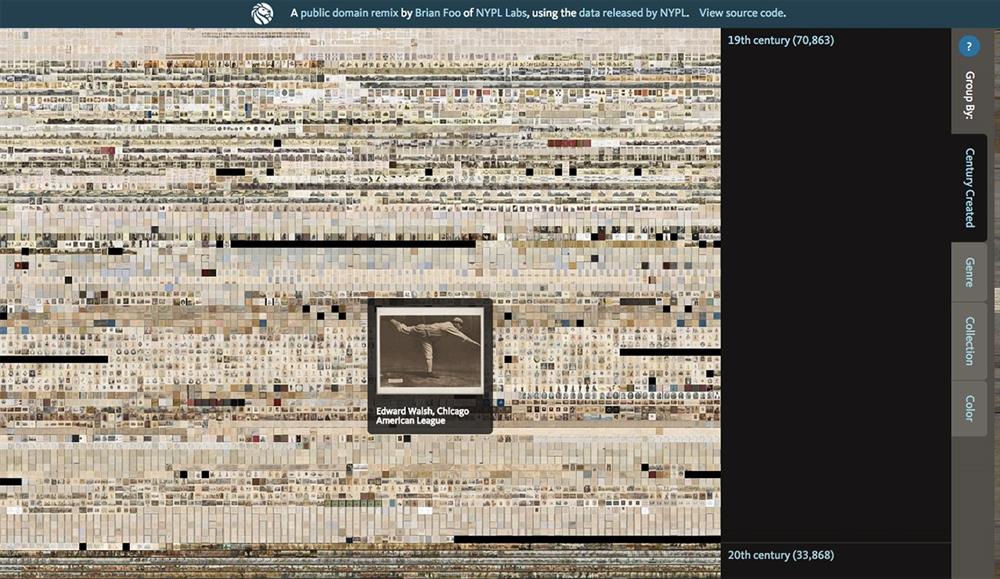This screenshot has width=1000, height=579.
Task: Open the Edward Walsh baseball pitcher photo
Action: click(430, 350)
